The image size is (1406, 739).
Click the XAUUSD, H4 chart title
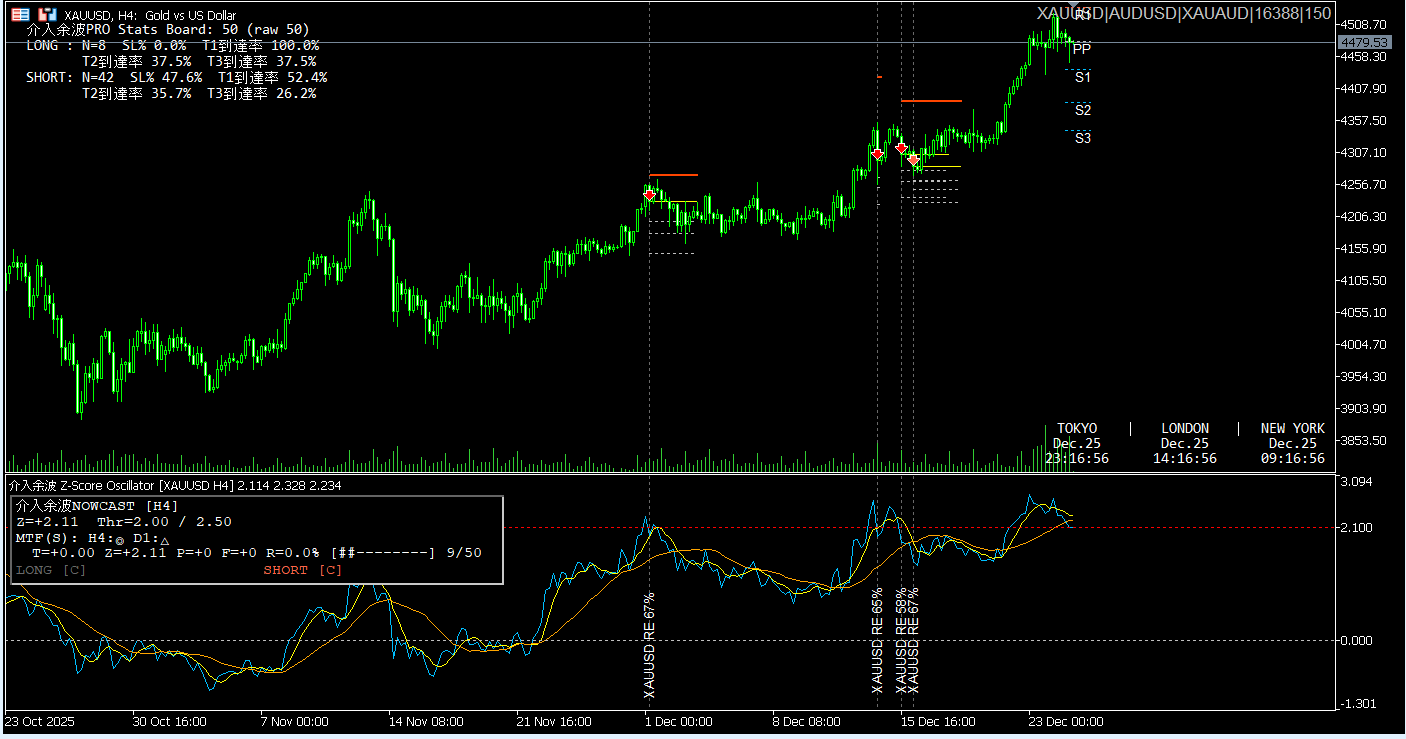(x=150, y=15)
